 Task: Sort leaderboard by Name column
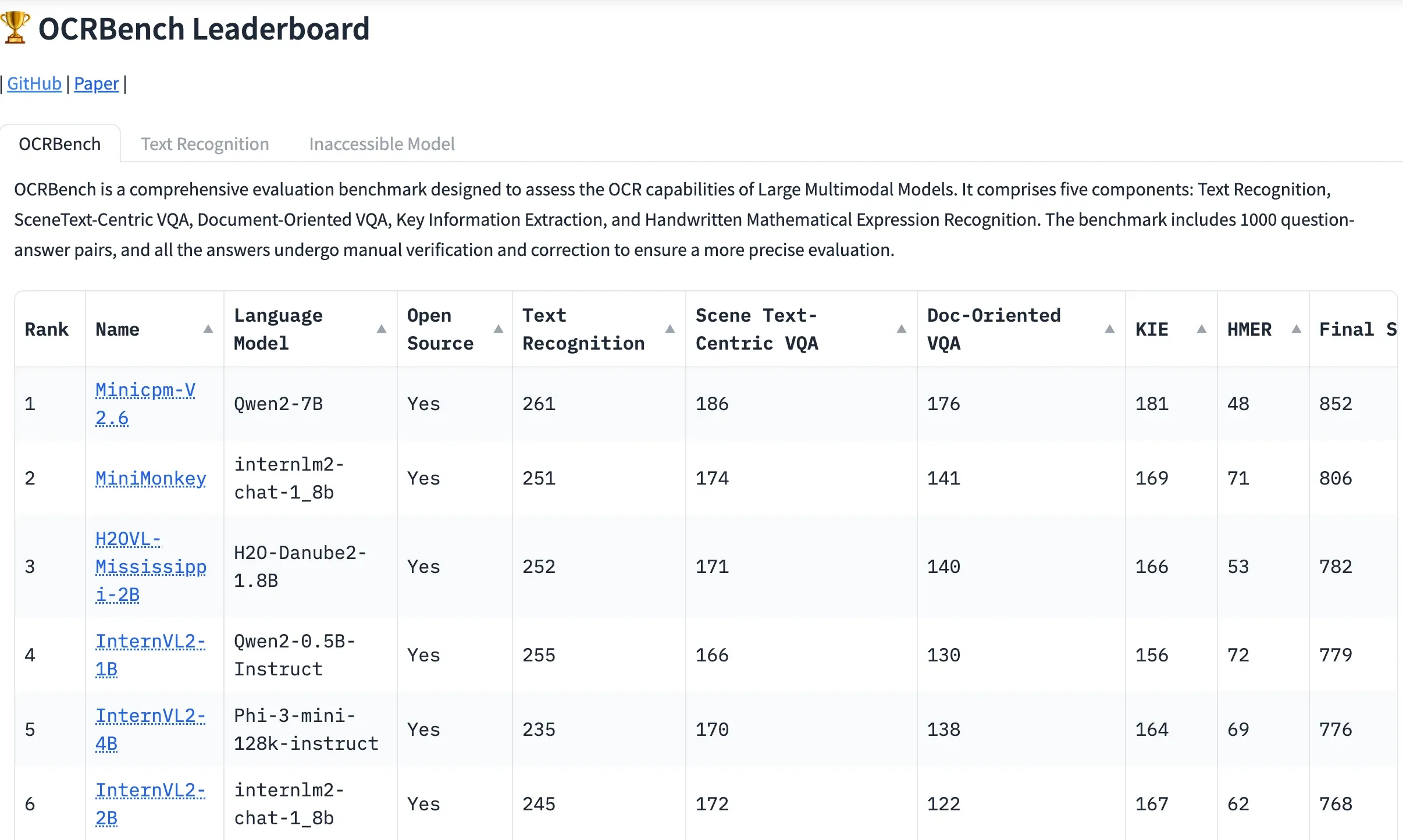[209, 329]
